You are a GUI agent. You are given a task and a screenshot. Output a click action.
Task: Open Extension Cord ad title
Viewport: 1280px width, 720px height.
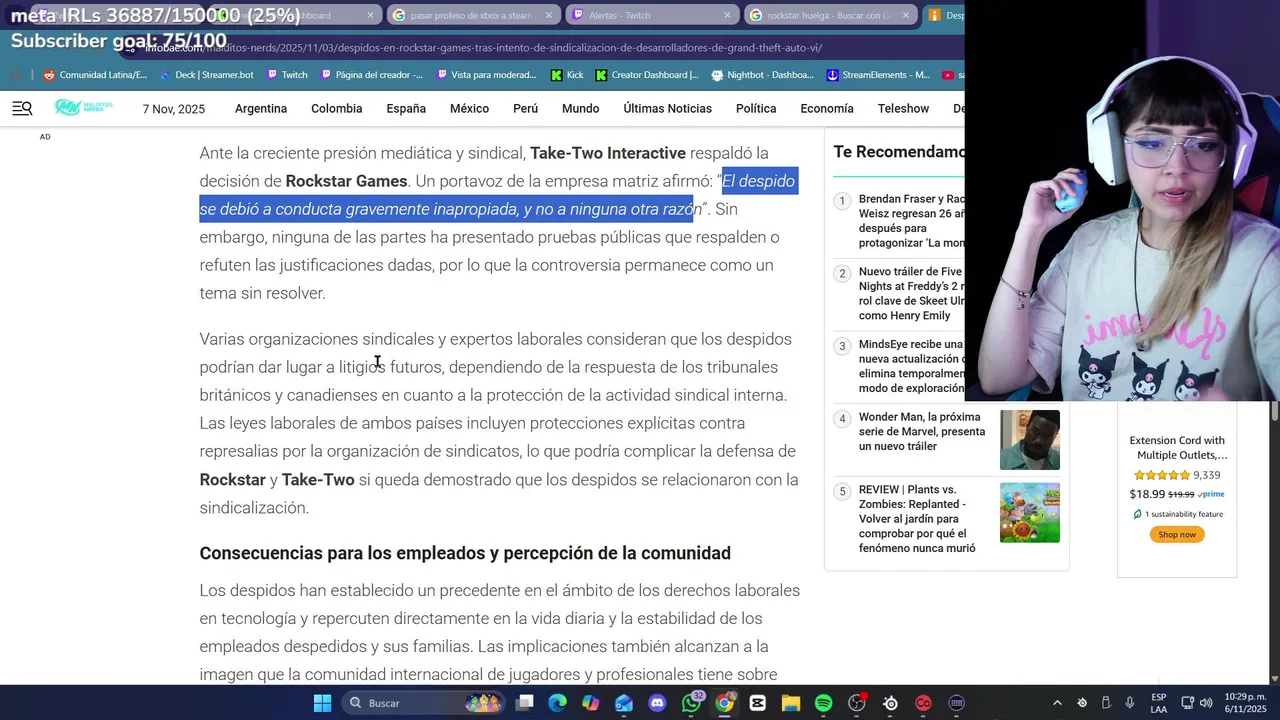[1177, 448]
